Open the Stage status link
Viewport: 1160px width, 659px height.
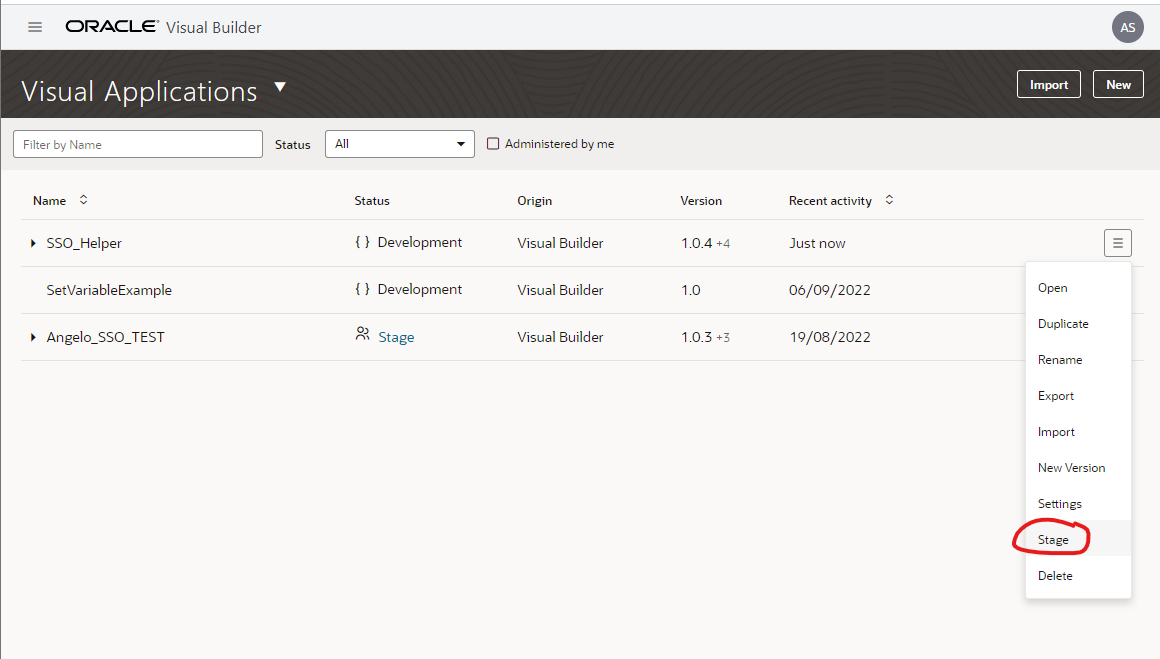pos(396,337)
